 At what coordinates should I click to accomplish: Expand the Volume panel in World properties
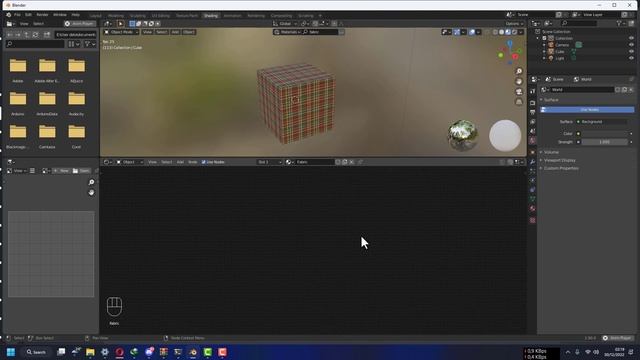click(551, 152)
